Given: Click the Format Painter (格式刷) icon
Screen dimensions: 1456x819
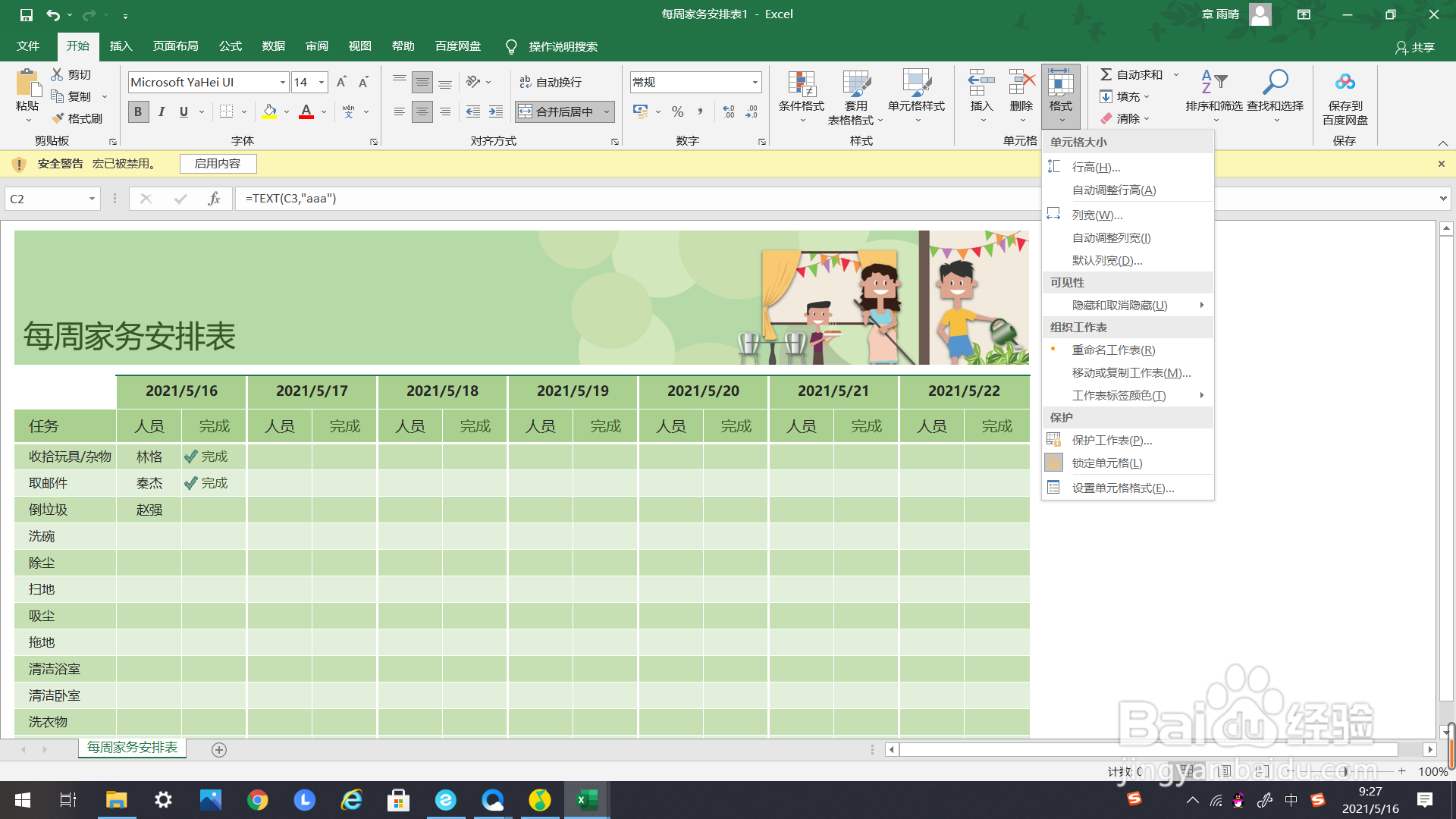Looking at the screenshot, I should (x=58, y=118).
